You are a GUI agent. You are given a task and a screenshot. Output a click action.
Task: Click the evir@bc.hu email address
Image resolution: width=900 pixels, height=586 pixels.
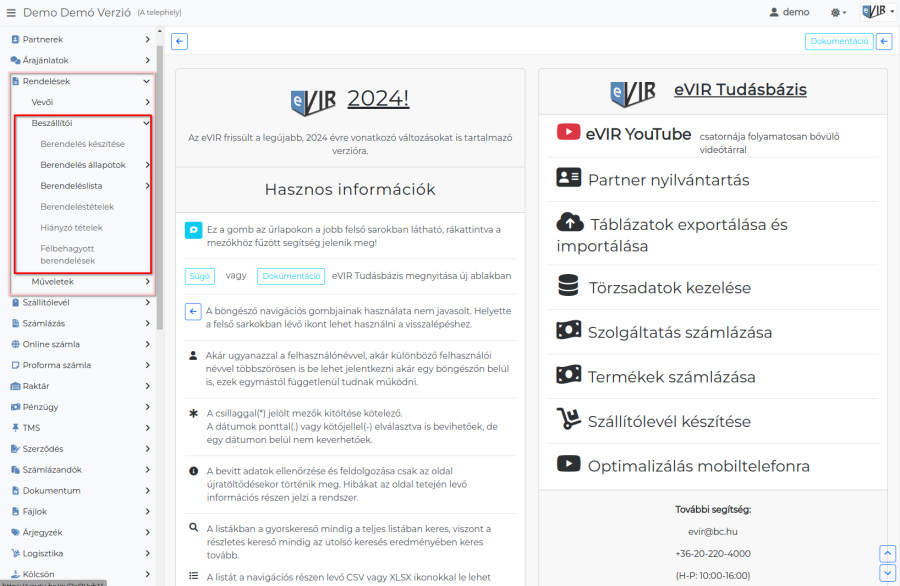[x=713, y=532]
